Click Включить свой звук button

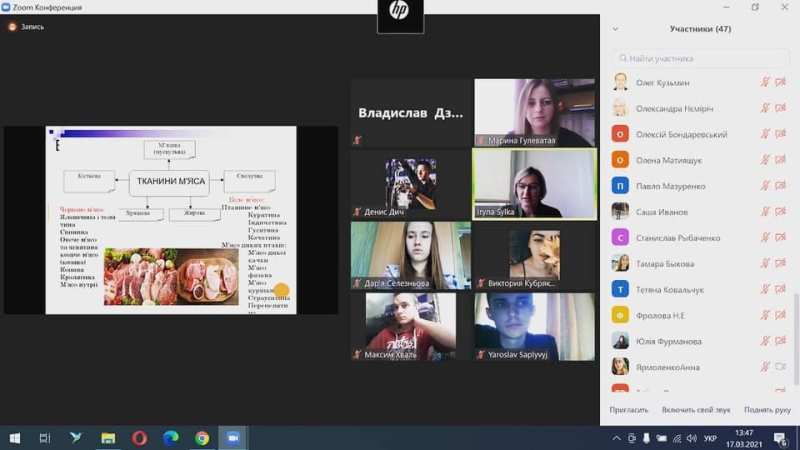click(696, 410)
